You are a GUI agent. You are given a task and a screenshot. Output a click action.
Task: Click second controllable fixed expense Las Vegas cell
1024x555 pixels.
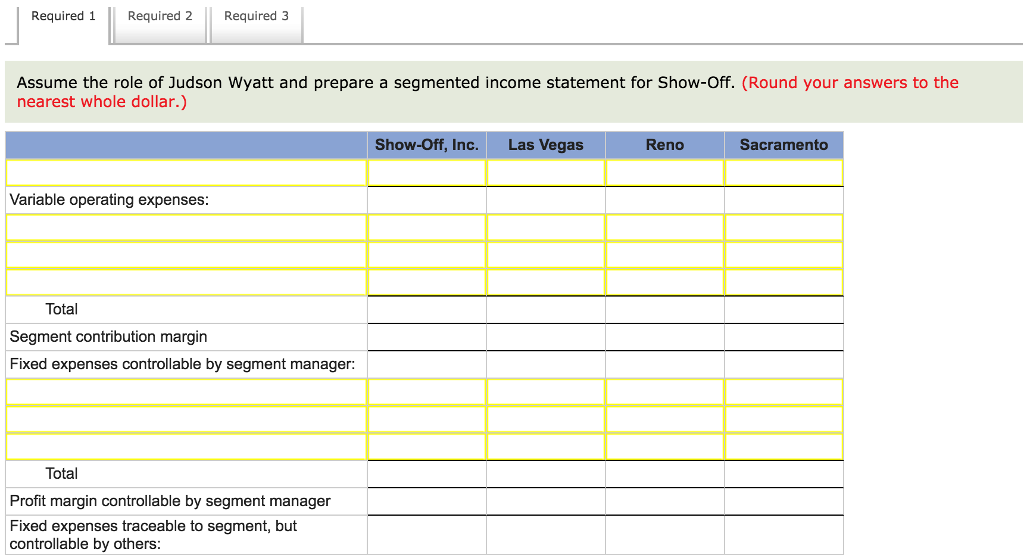(546, 420)
